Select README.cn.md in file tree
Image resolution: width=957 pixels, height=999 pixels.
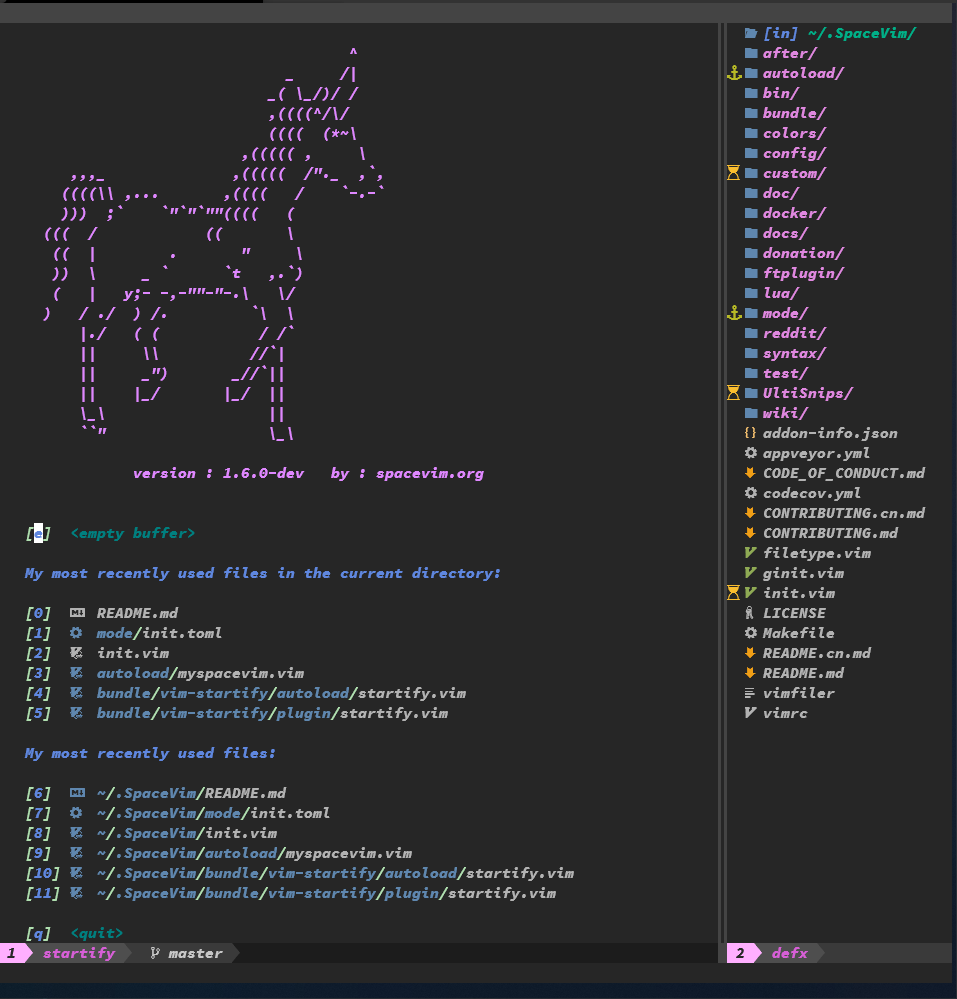tap(817, 653)
